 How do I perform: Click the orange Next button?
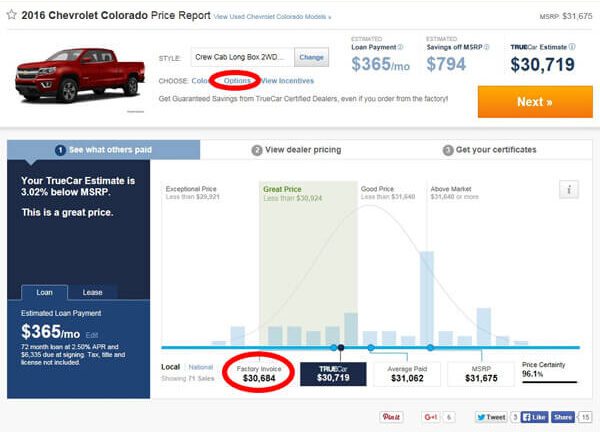tap(535, 102)
